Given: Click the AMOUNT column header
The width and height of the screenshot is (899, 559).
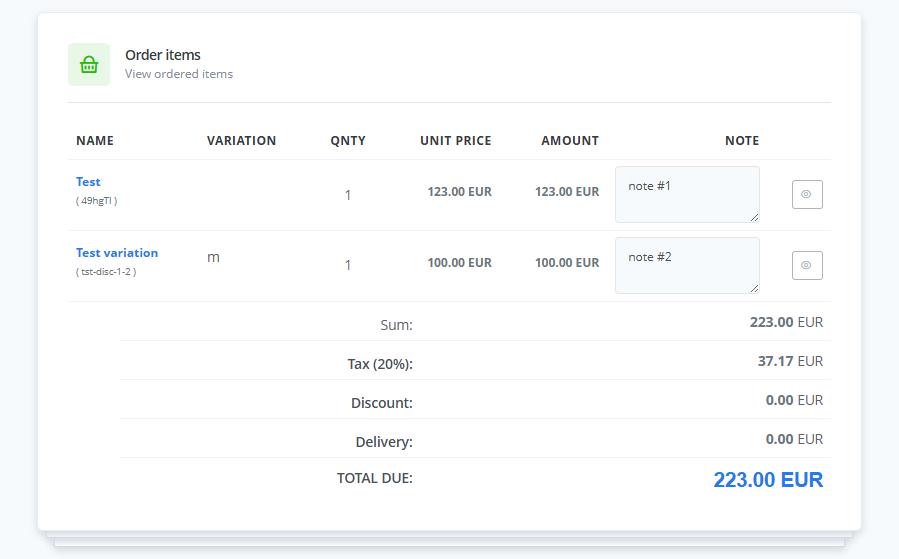Looking at the screenshot, I should (570, 140).
